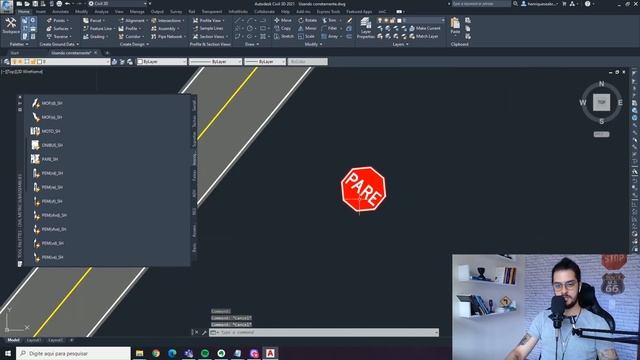Add a new drawing tab with plus

click(107, 53)
